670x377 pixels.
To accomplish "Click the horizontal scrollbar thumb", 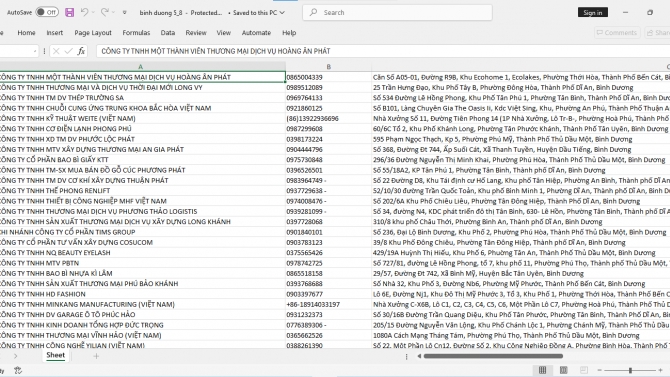I will tap(494, 356).
